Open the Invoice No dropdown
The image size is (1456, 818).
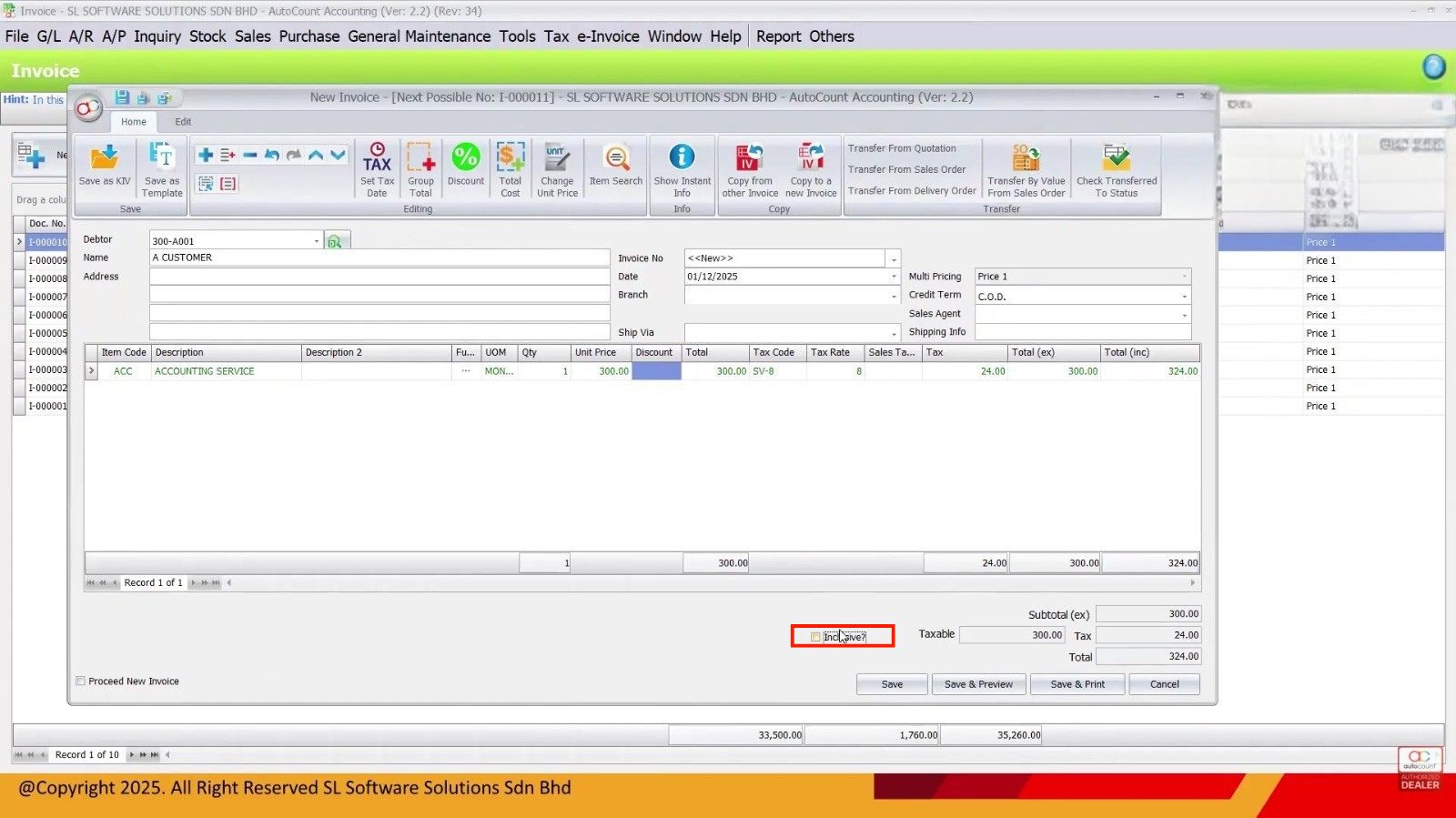[x=894, y=259]
